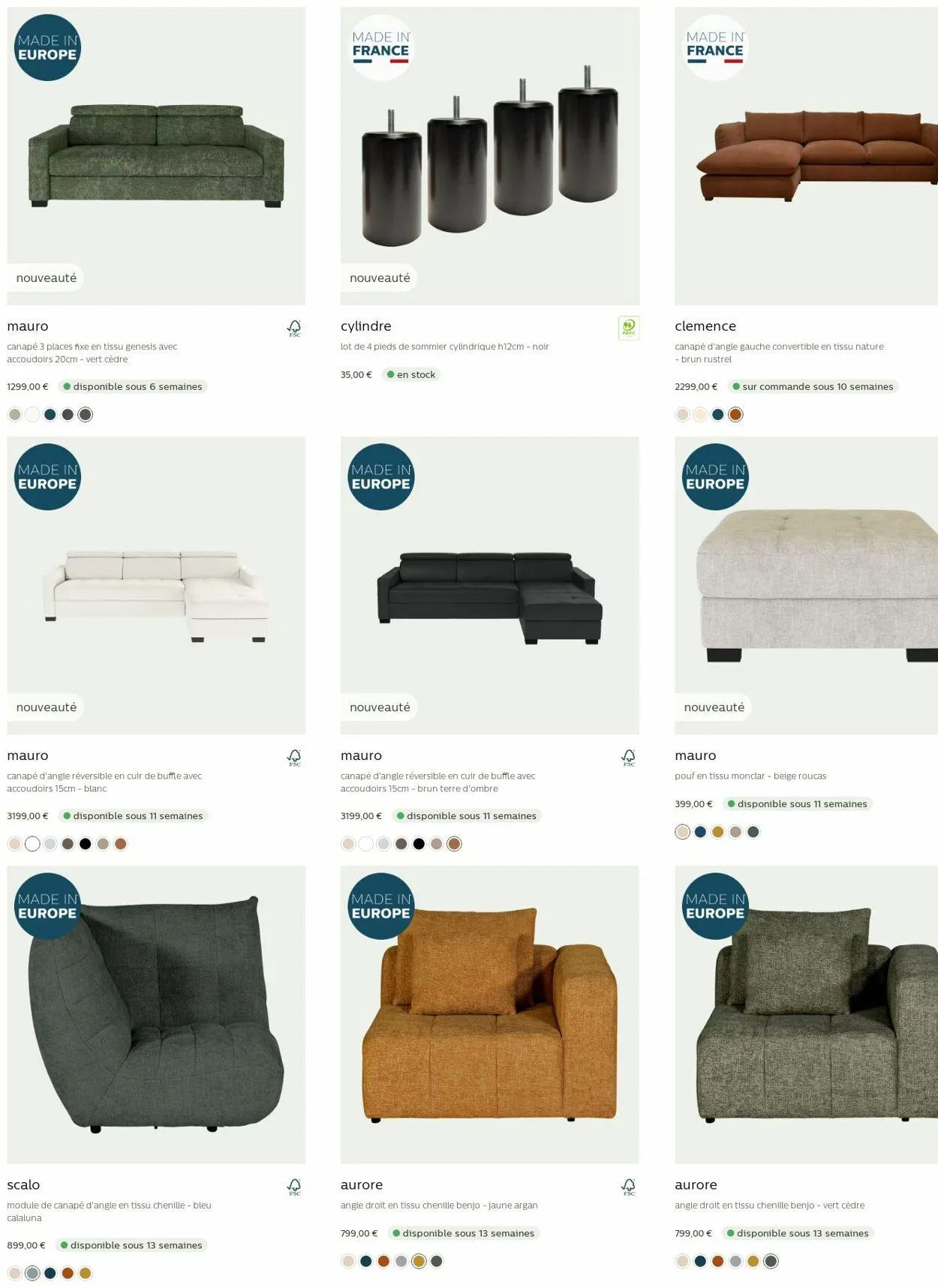Open the cylindre product title link

[x=366, y=326]
